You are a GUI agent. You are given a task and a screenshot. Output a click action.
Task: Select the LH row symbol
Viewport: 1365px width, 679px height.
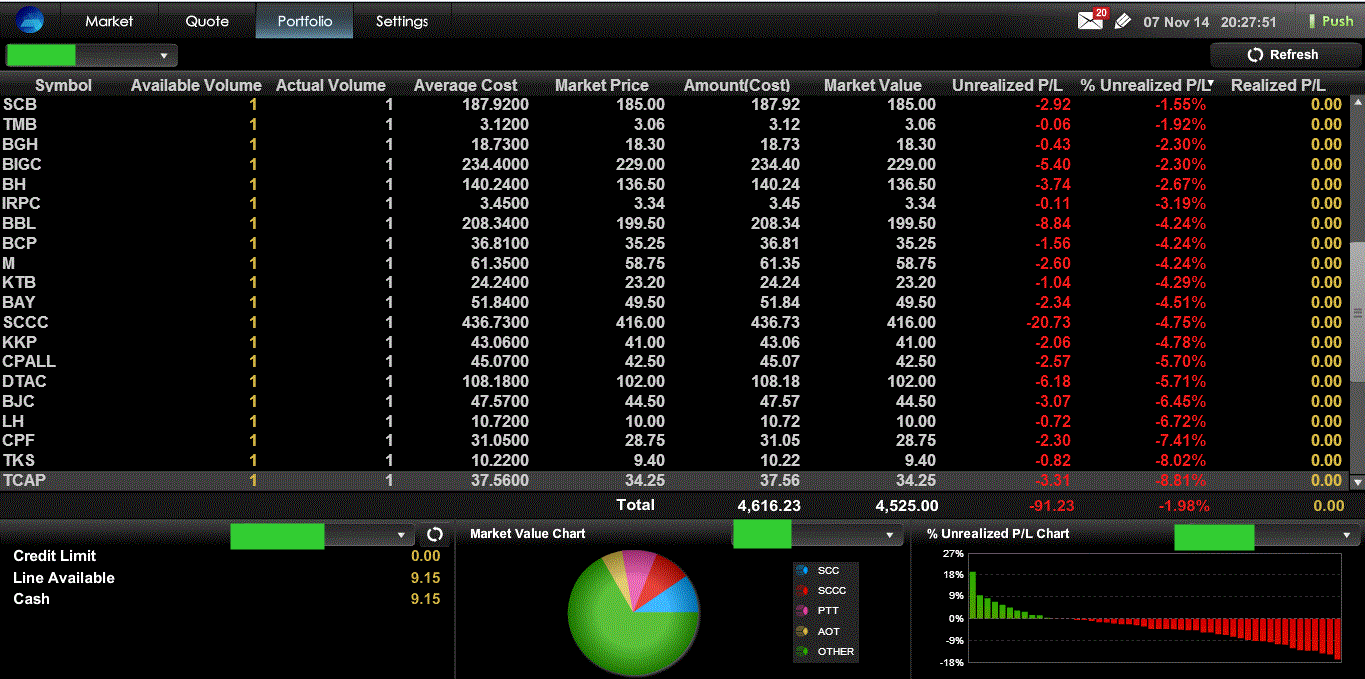pyautogui.click(x=14, y=421)
